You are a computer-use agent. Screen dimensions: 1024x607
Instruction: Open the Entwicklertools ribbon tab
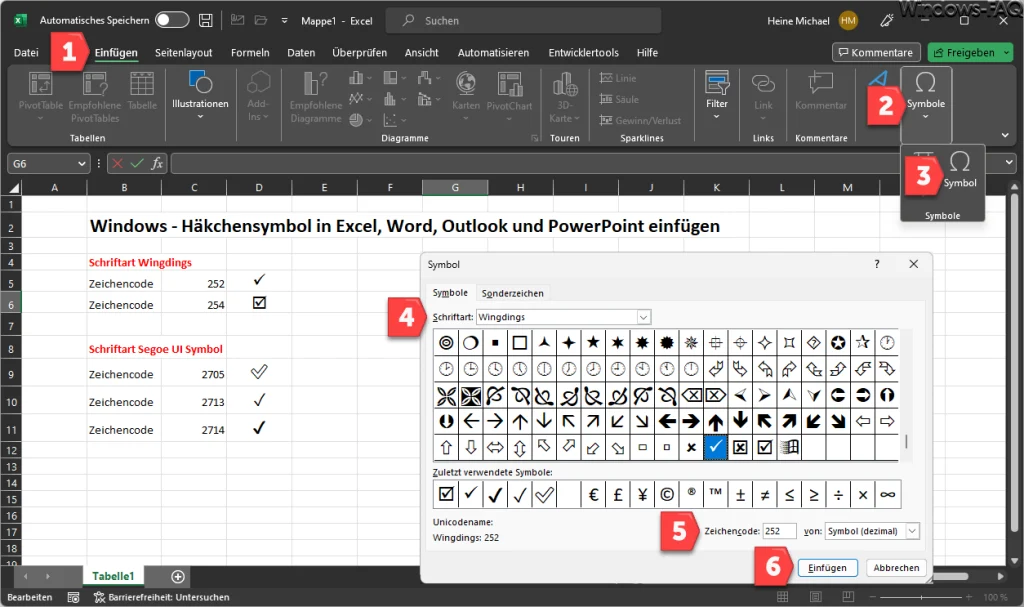(x=583, y=53)
